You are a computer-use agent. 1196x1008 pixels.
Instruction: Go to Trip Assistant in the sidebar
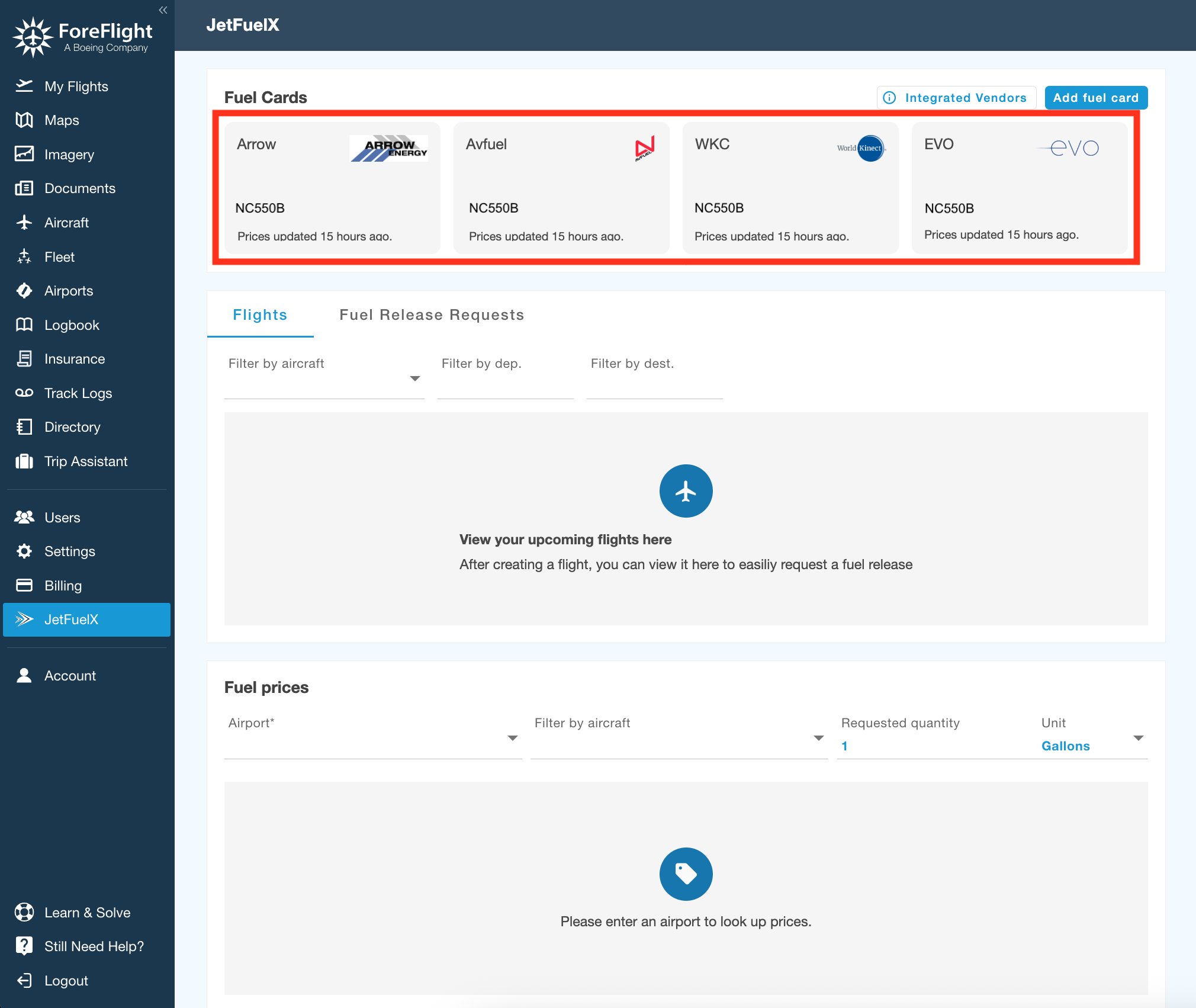pos(86,461)
